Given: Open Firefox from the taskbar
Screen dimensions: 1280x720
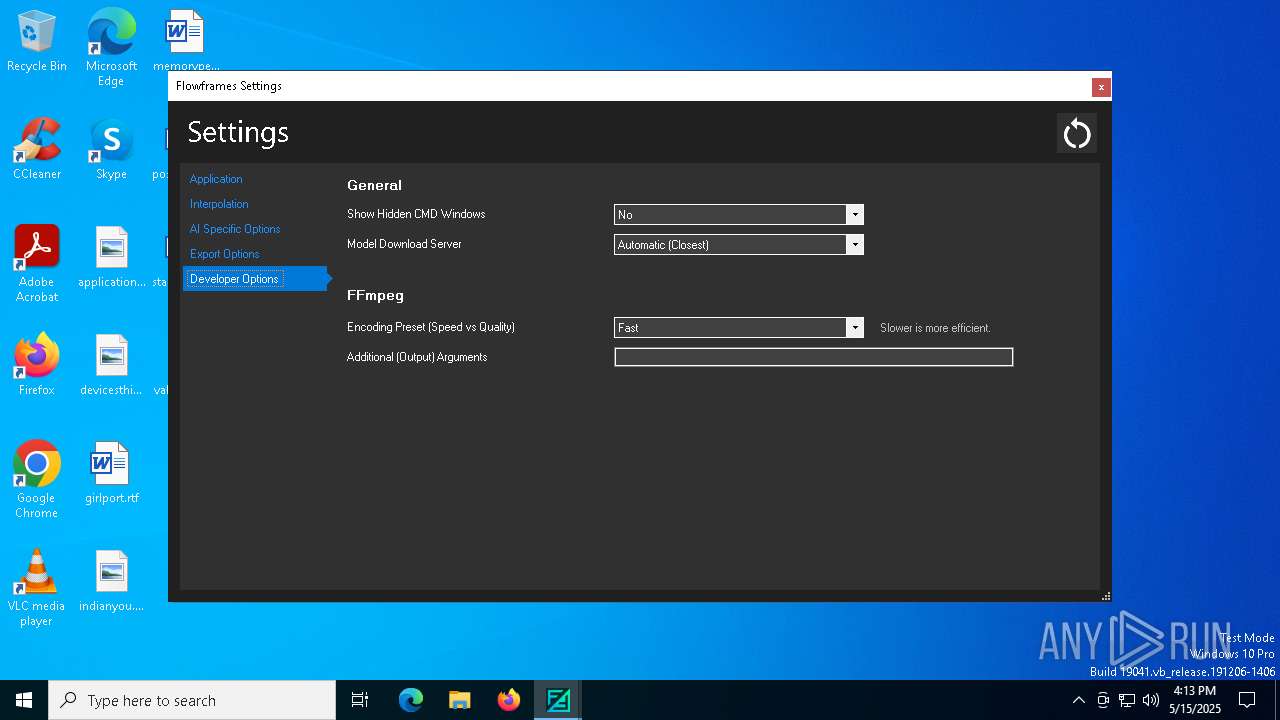Looking at the screenshot, I should coord(509,700).
